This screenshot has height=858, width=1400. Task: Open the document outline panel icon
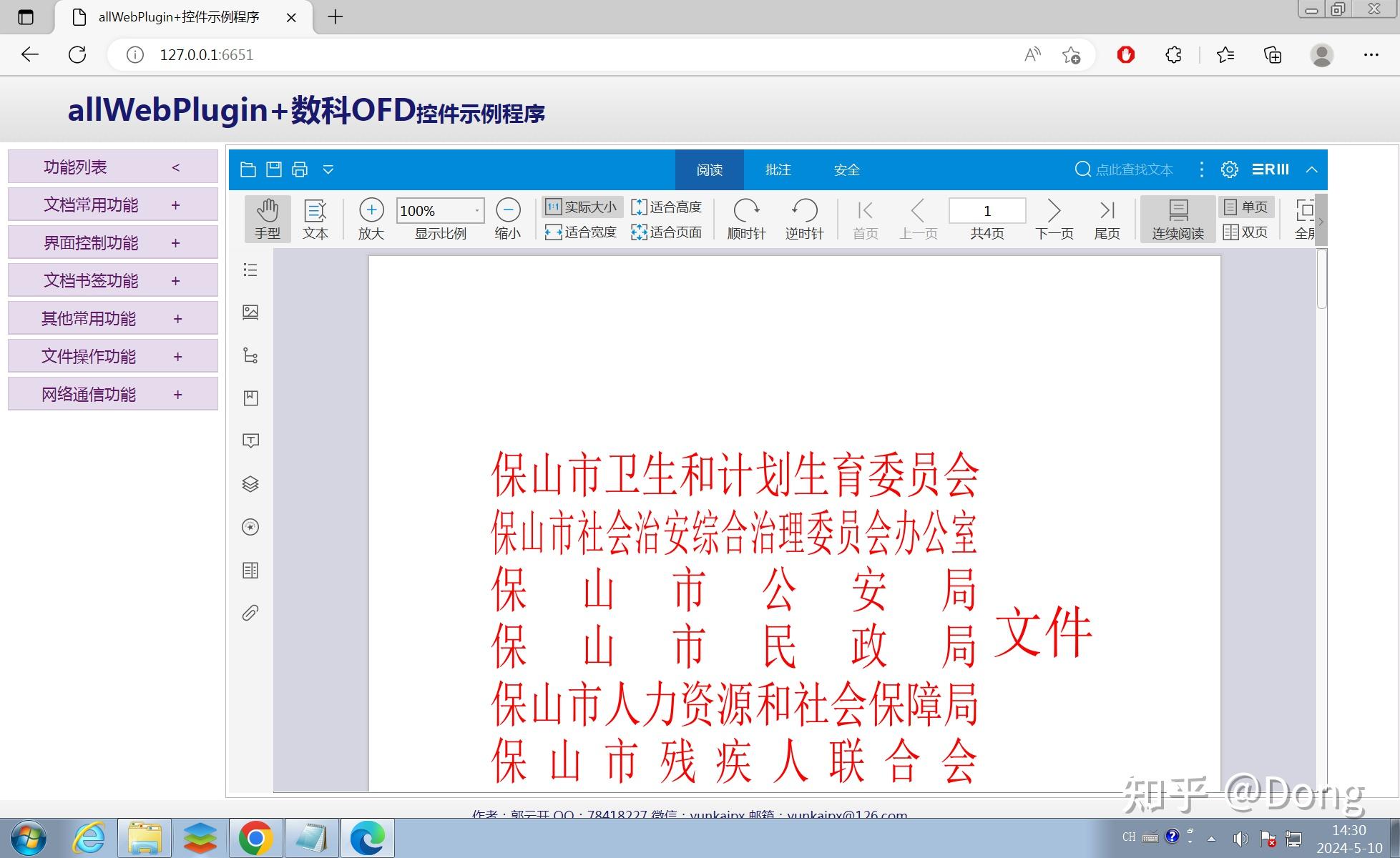[250, 270]
